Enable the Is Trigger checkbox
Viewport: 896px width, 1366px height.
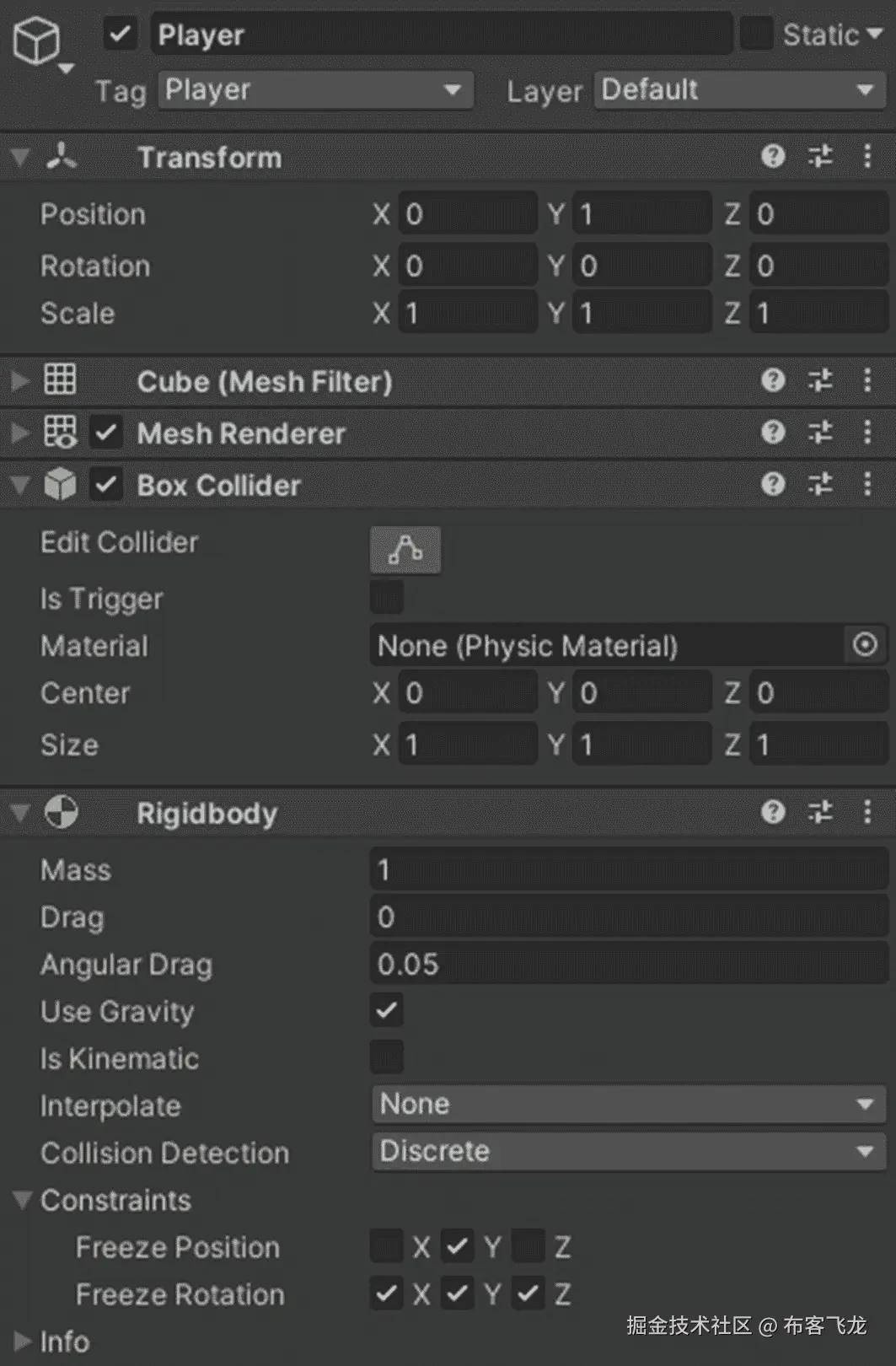click(x=387, y=598)
